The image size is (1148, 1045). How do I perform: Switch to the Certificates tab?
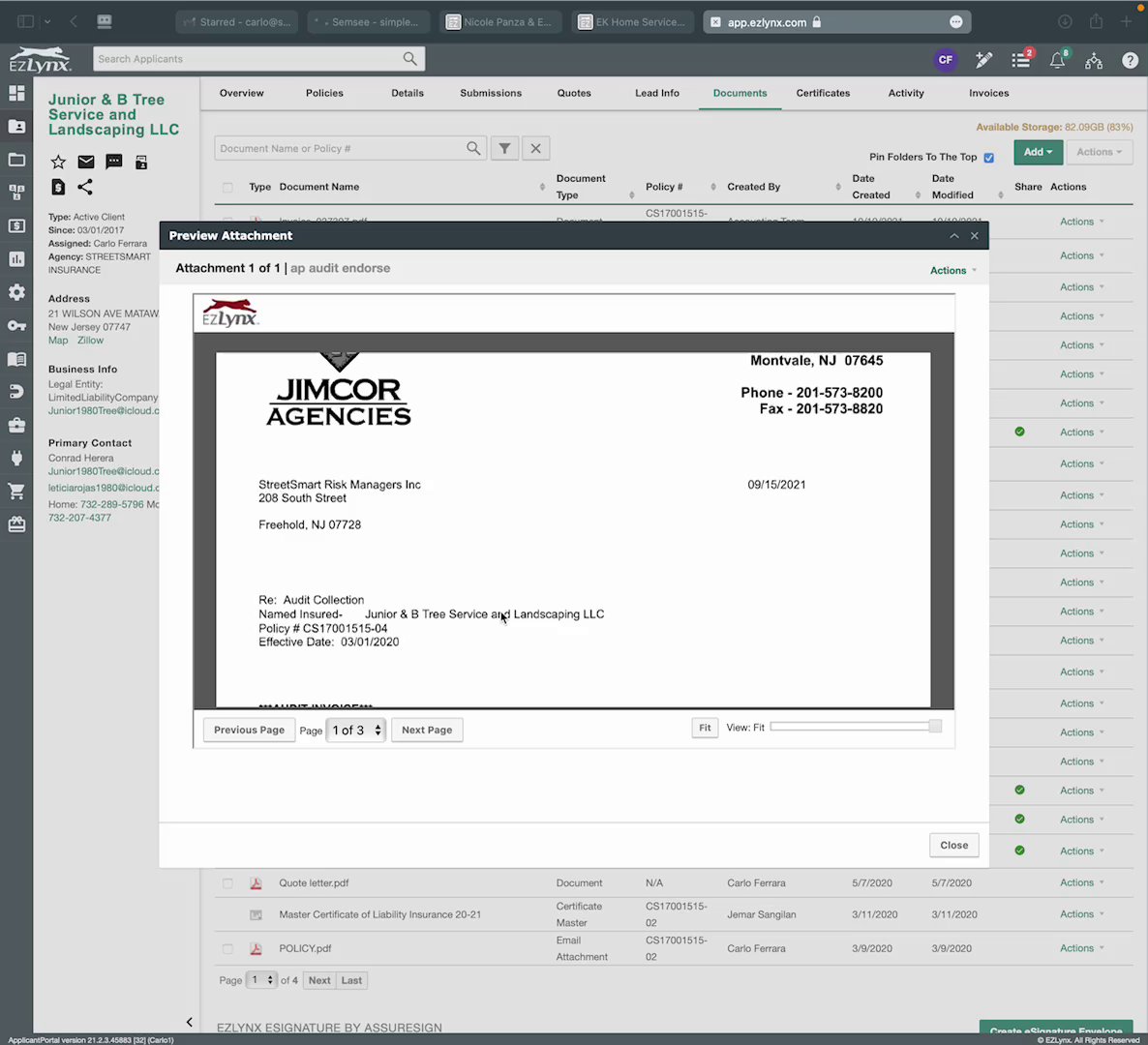(823, 93)
